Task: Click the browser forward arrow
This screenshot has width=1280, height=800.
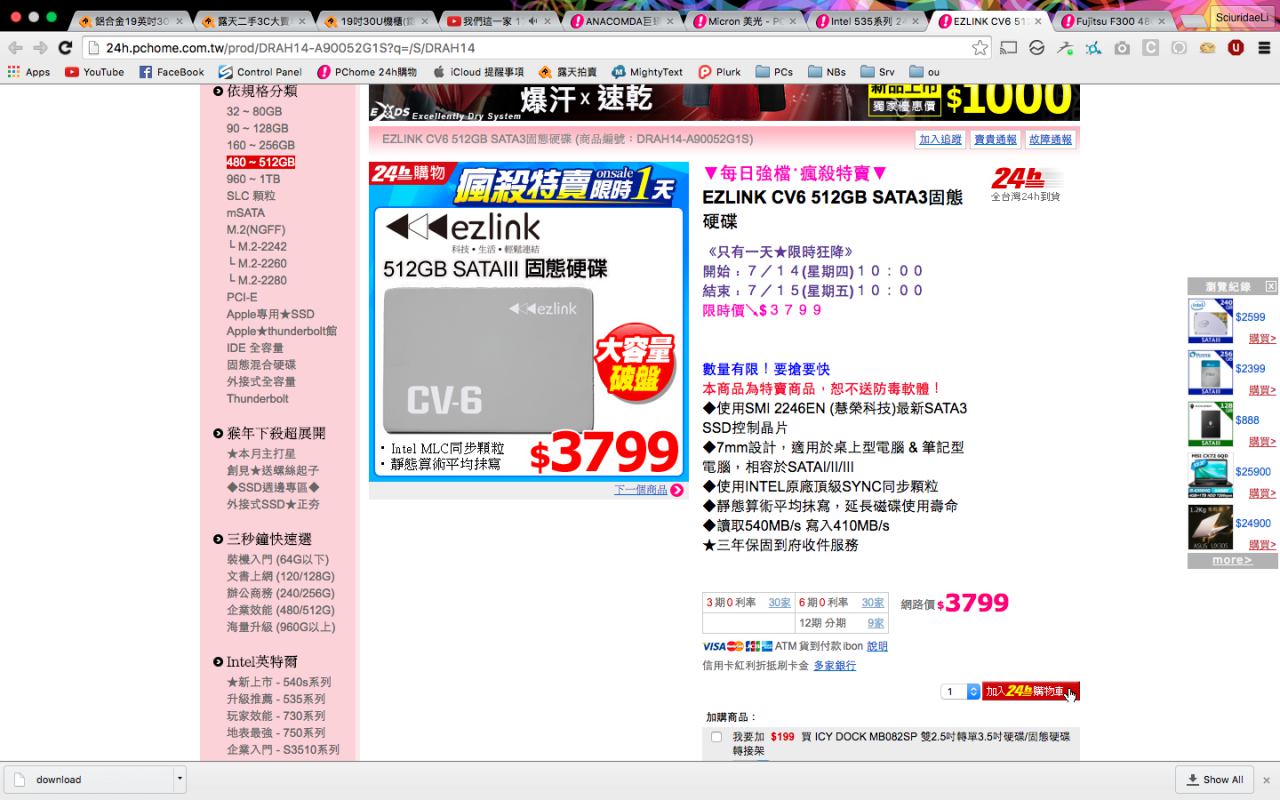Action: (40, 47)
